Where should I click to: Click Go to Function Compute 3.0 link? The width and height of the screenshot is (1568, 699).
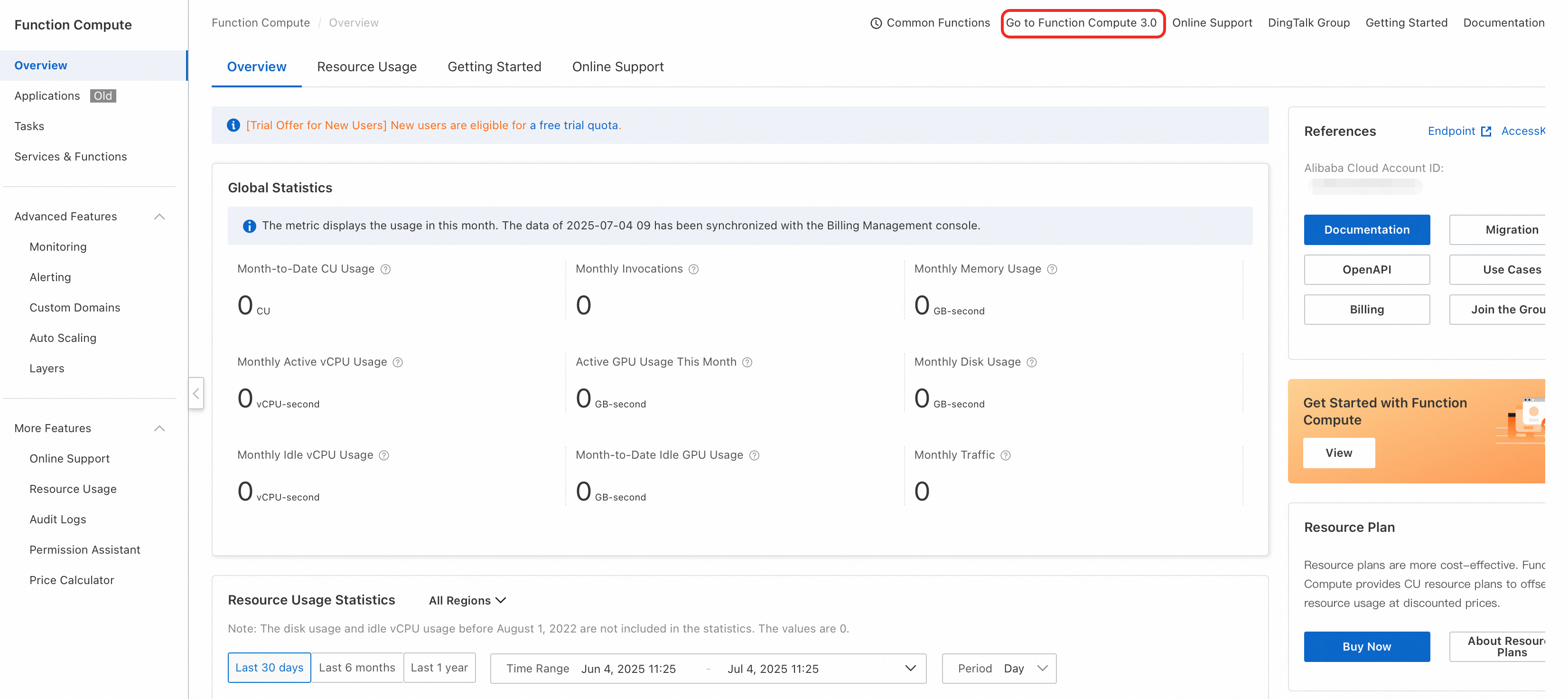[x=1082, y=23]
